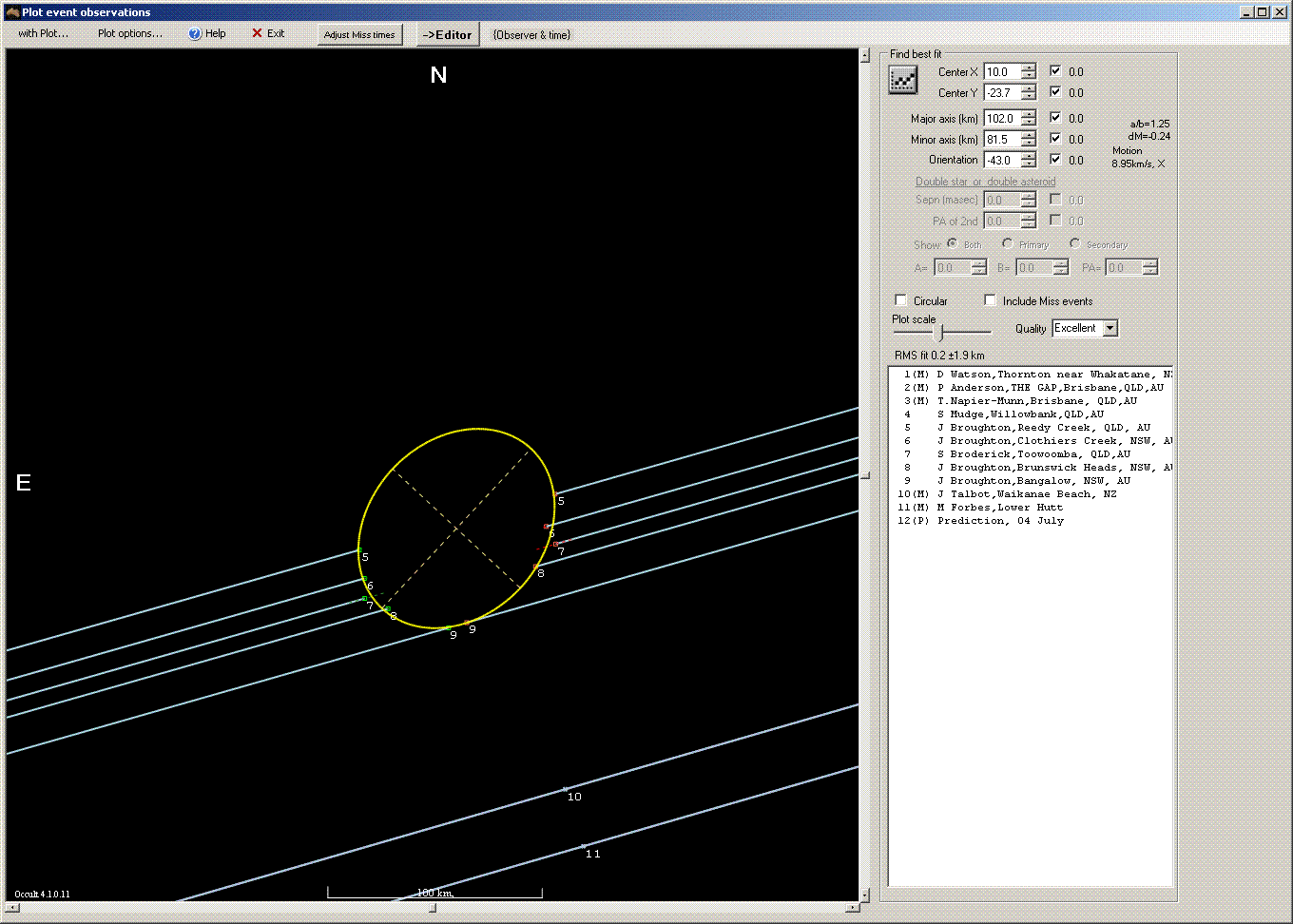The width and height of the screenshot is (1293, 924).
Task: Click the Adjust Miss times button
Action: pos(359,34)
